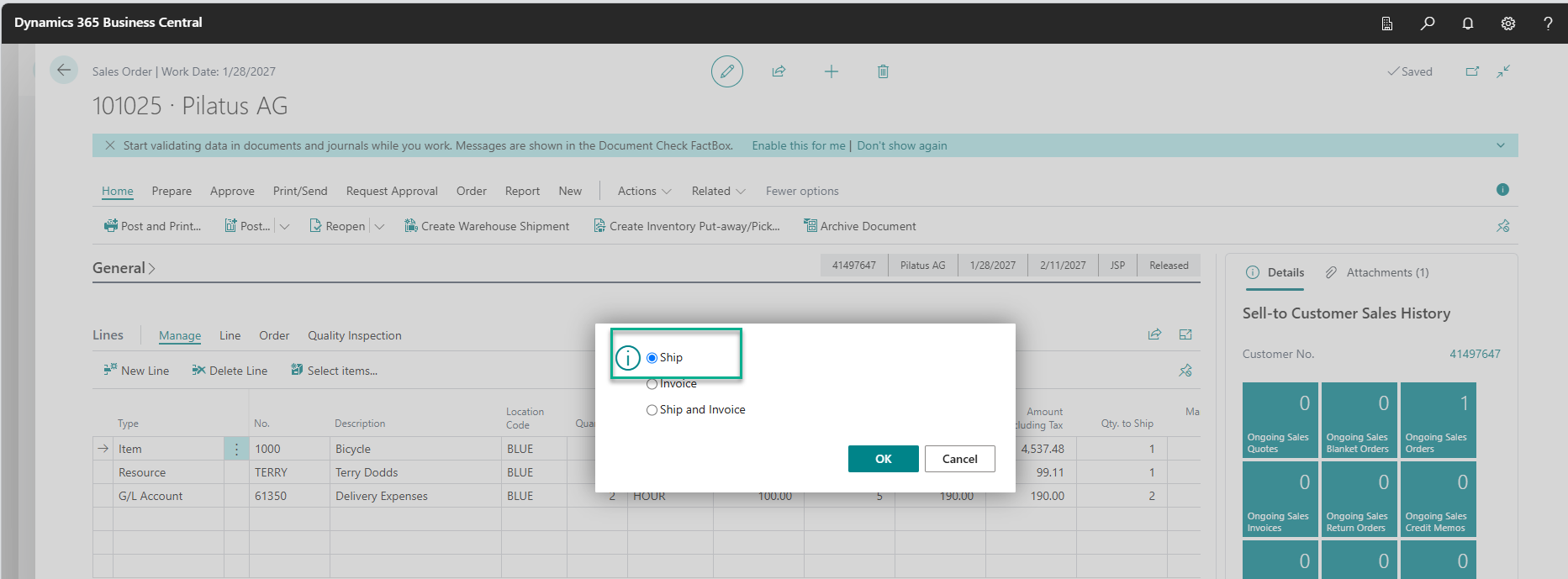Expand the General section

(124, 268)
